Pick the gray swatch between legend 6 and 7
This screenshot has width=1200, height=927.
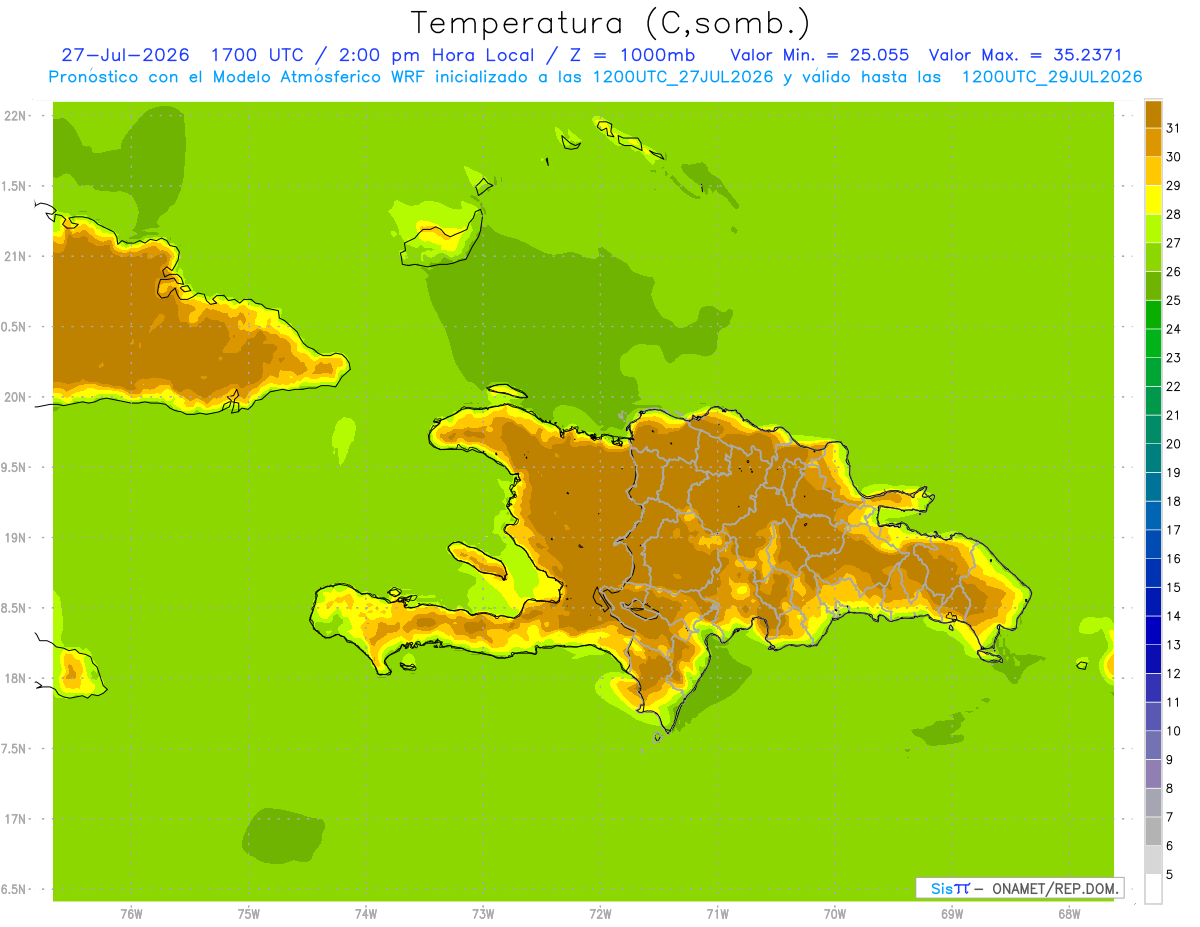[1153, 831]
